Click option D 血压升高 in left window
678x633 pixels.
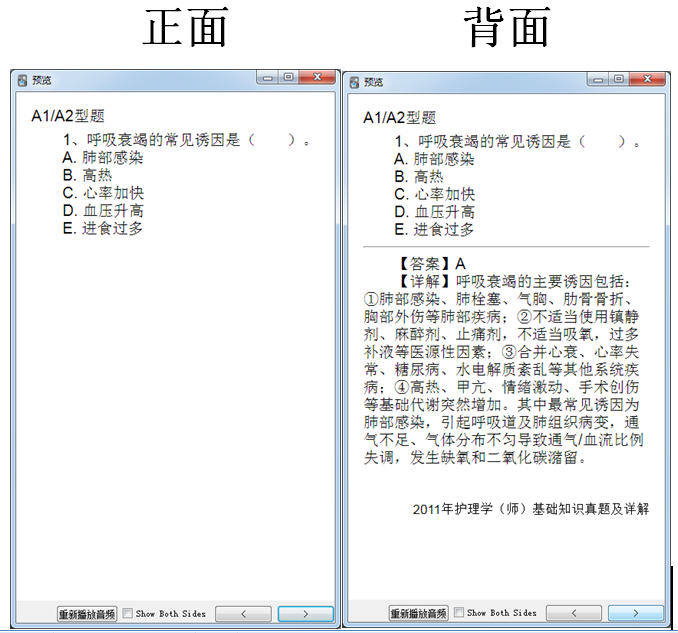(x=103, y=211)
